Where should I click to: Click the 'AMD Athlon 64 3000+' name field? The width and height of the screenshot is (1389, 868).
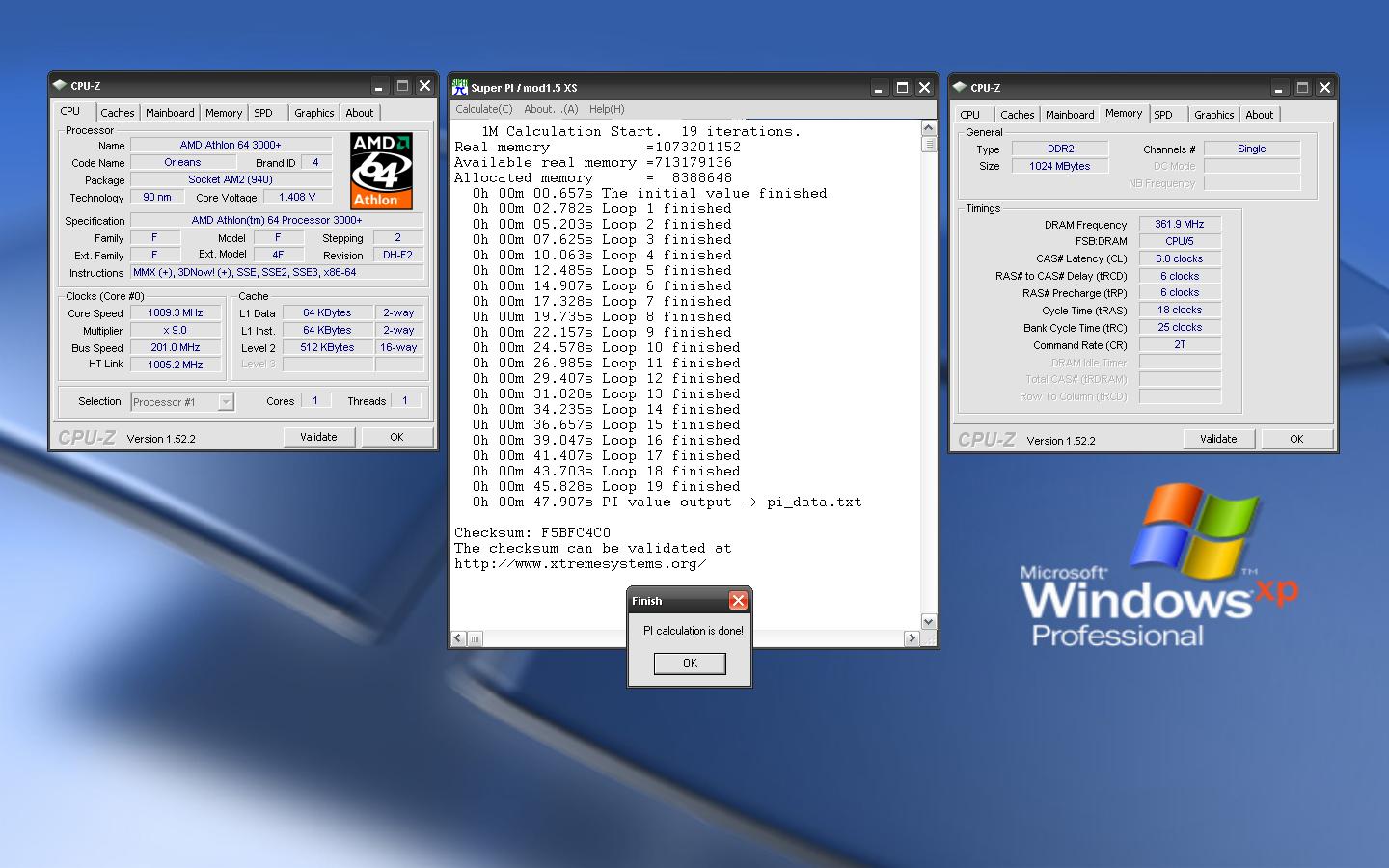click(231, 145)
